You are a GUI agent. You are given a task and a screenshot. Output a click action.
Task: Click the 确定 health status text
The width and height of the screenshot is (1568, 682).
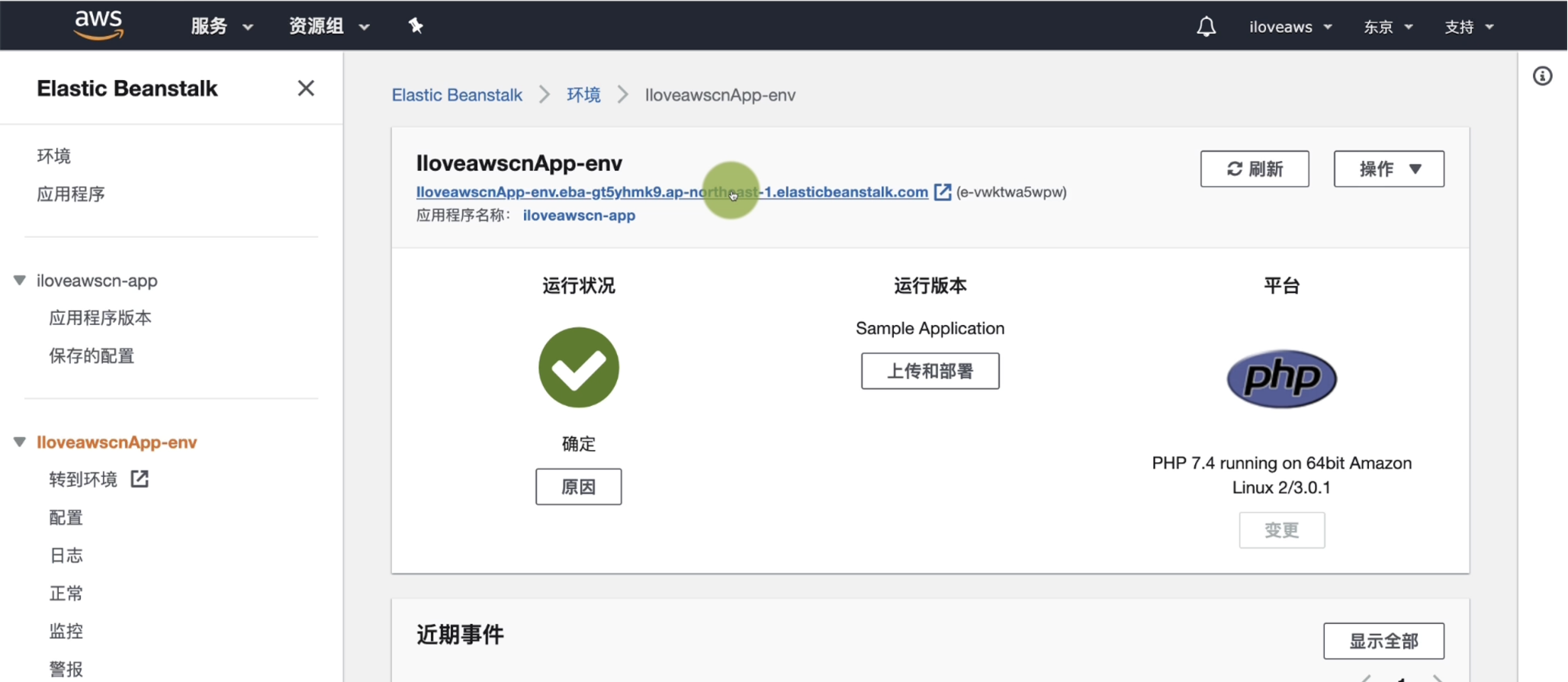click(x=578, y=444)
